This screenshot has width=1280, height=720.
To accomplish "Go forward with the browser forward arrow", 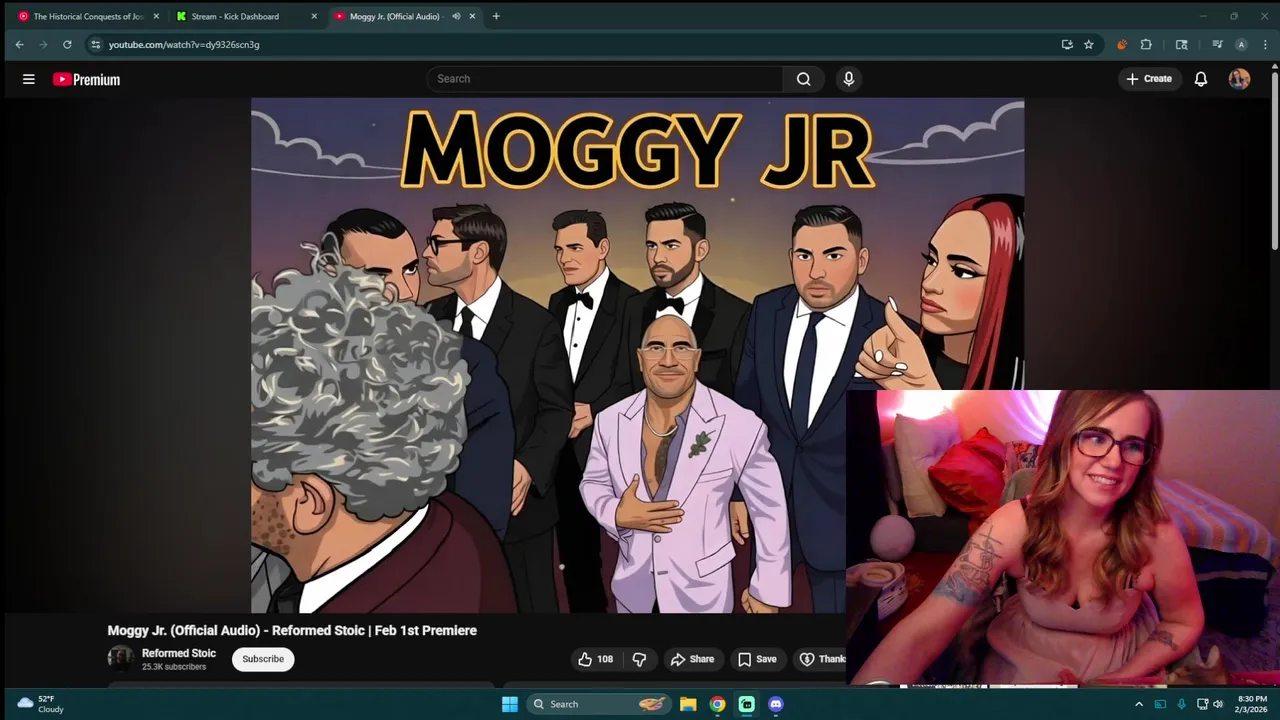I will 43,44.
